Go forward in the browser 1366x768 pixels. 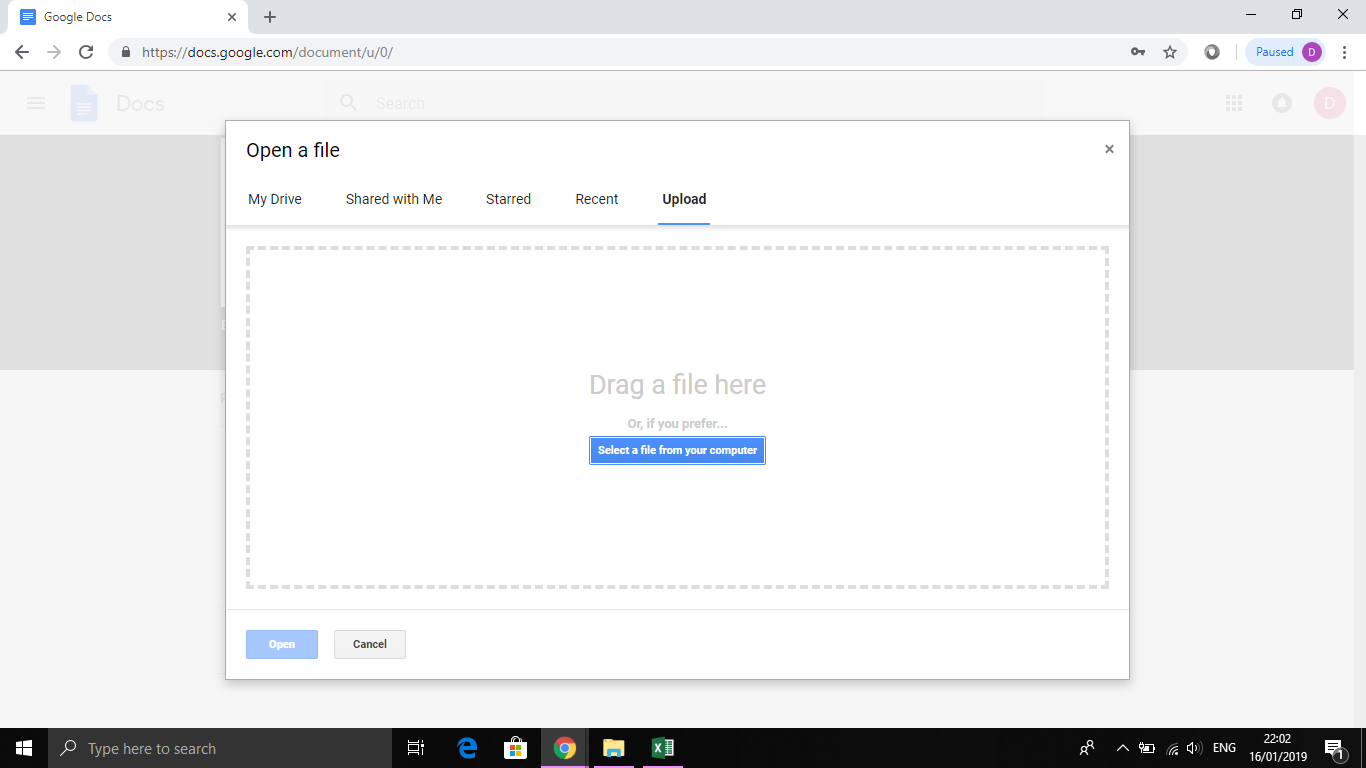[54, 52]
